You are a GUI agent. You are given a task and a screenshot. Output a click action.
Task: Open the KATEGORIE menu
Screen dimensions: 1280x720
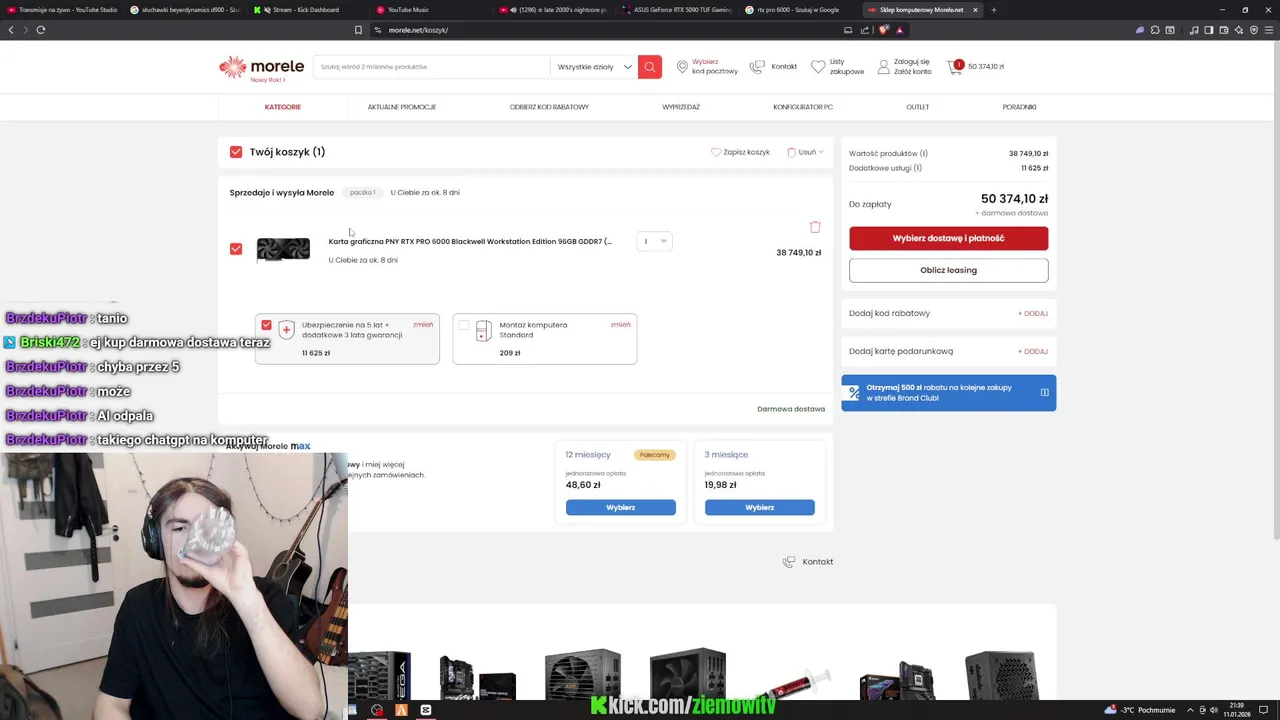(x=283, y=107)
